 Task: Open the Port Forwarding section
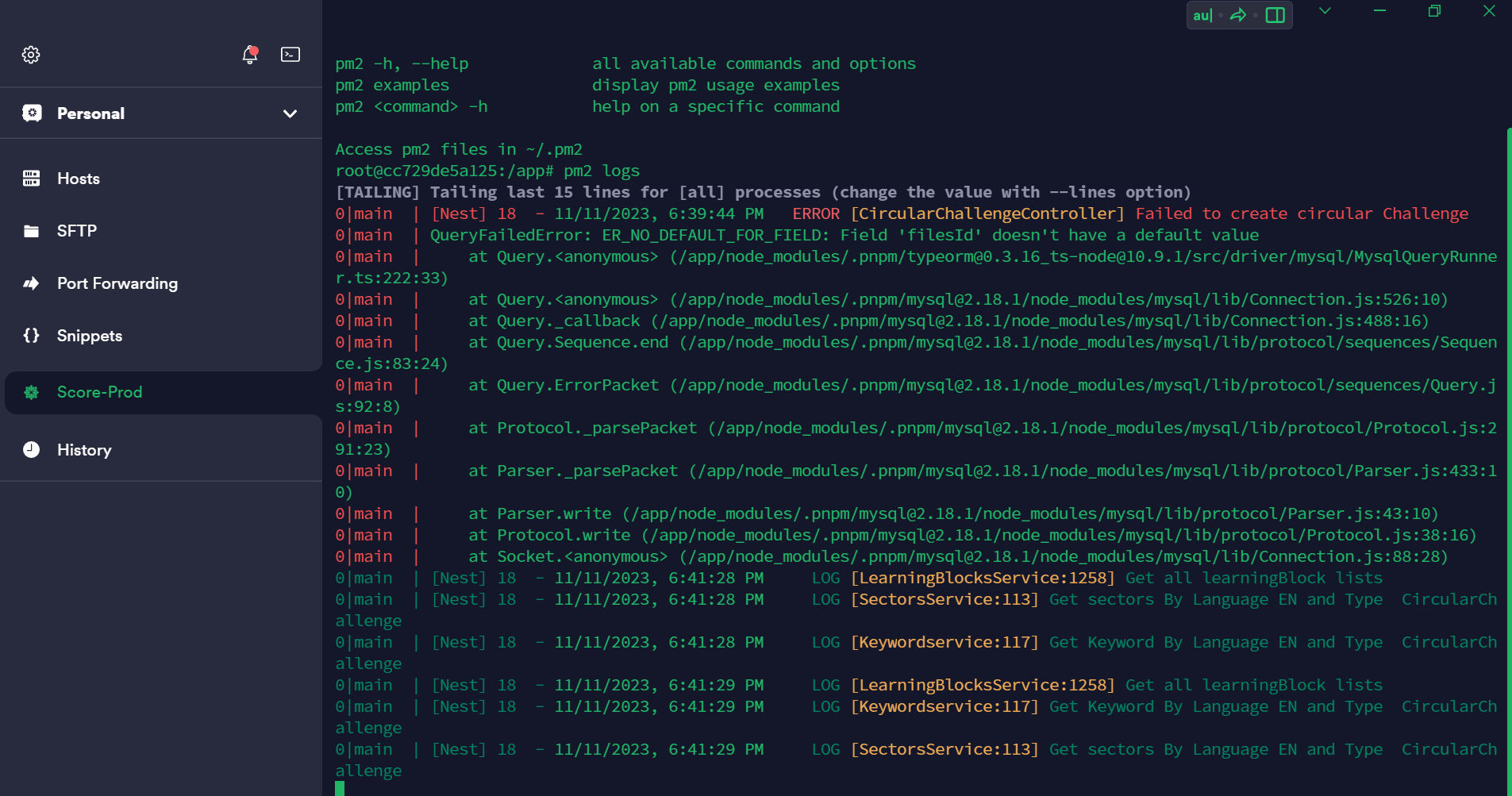117,283
